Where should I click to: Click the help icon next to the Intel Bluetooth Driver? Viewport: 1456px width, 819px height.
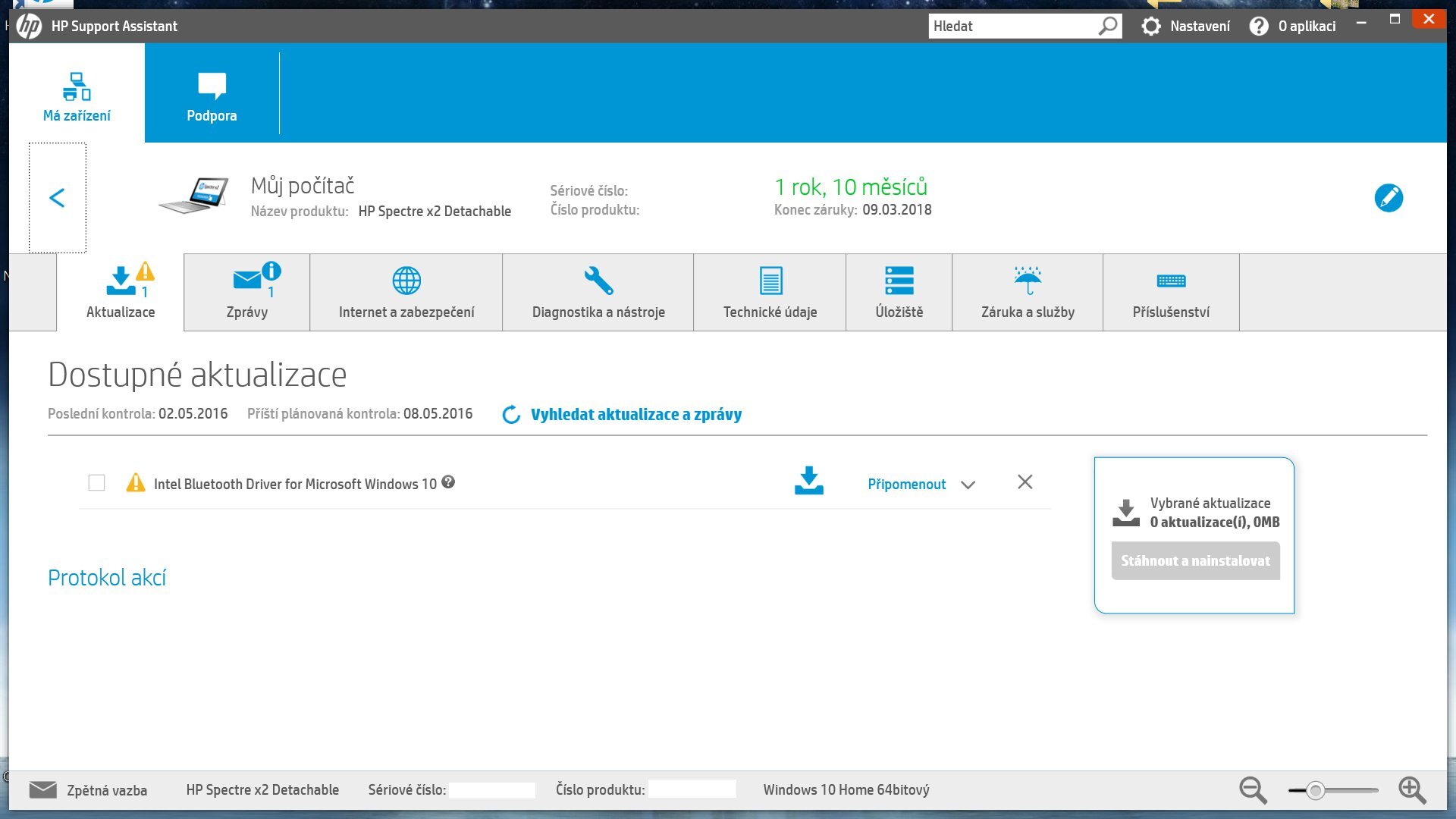[448, 482]
